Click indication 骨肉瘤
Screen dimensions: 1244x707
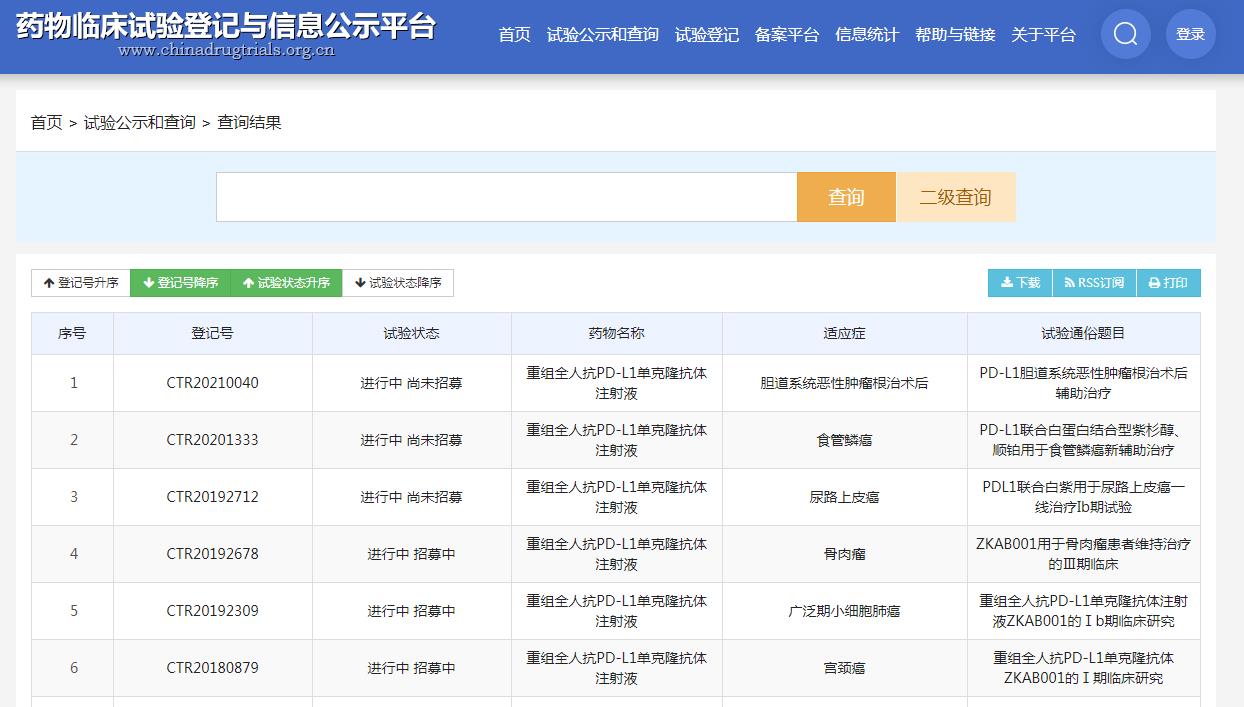[x=844, y=554]
